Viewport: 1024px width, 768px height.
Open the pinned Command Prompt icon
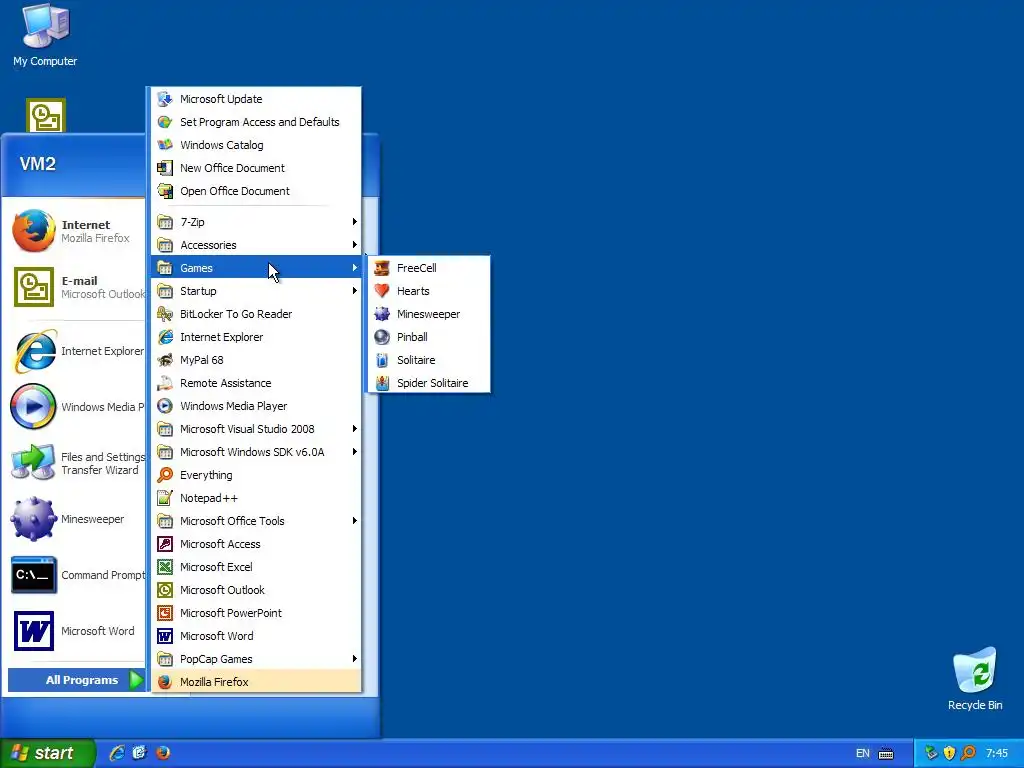pyautogui.click(x=33, y=575)
